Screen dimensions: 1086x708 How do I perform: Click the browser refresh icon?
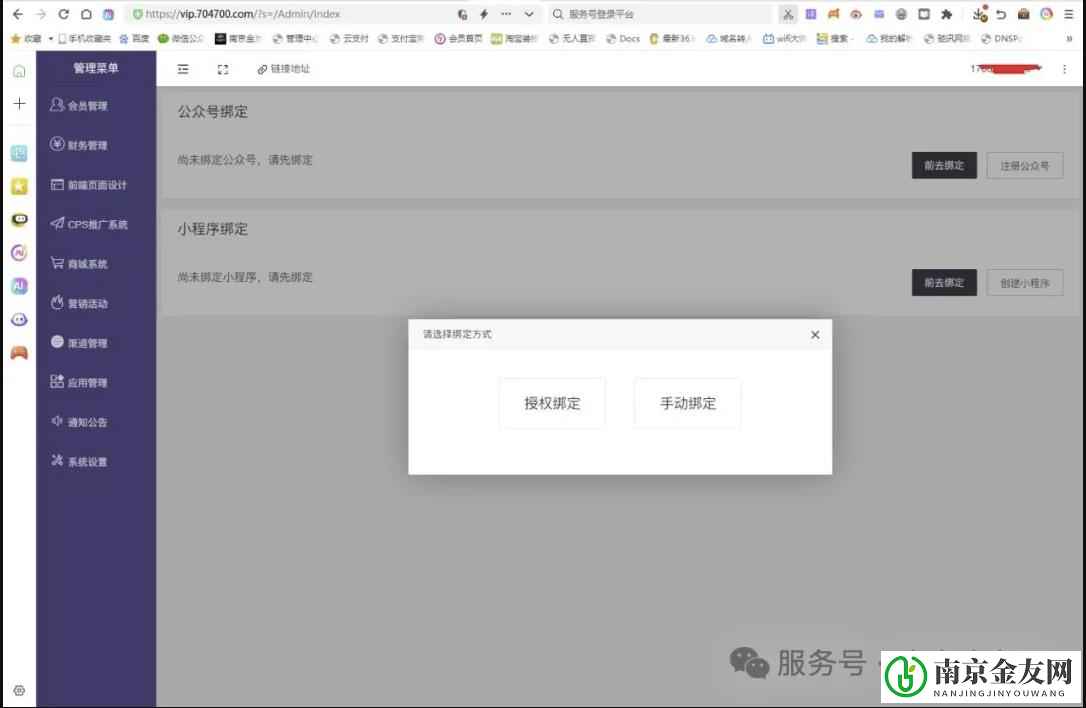(63, 14)
